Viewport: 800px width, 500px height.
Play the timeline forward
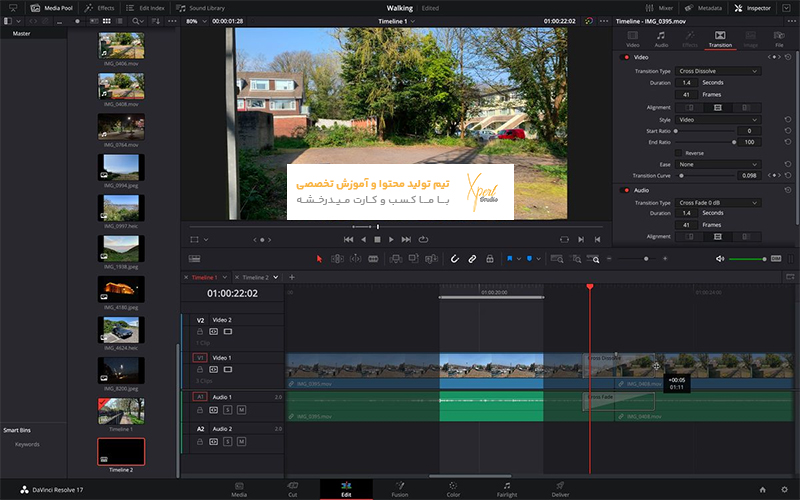point(391,239)
